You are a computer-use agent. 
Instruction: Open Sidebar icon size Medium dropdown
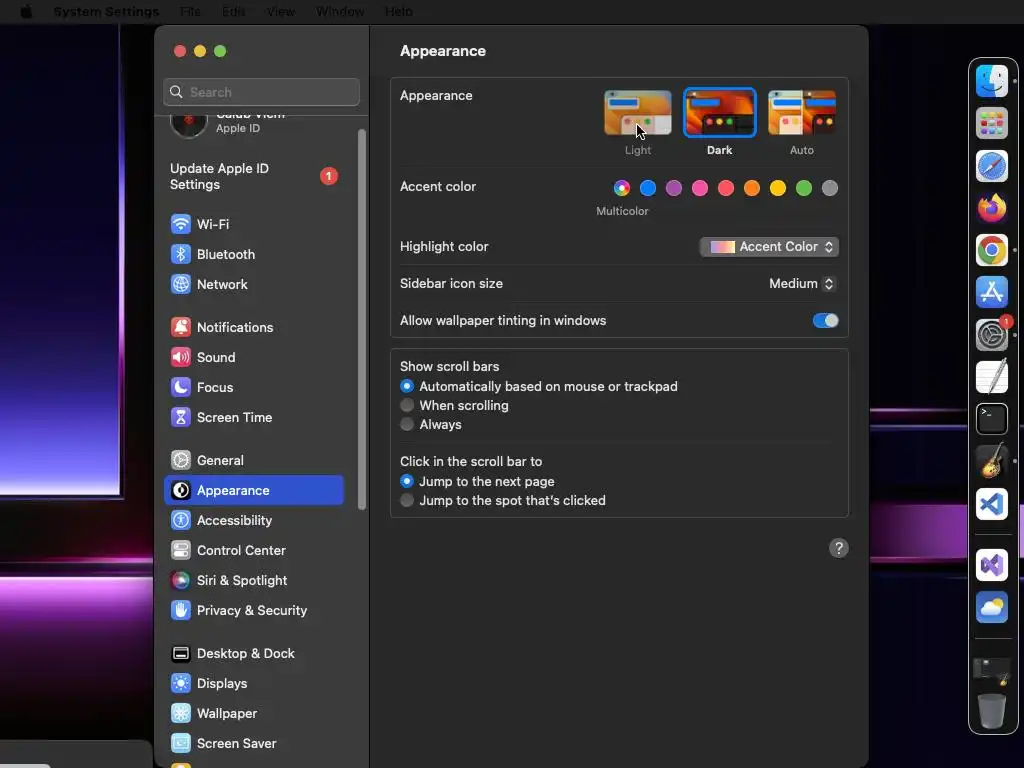pos(801,283)
